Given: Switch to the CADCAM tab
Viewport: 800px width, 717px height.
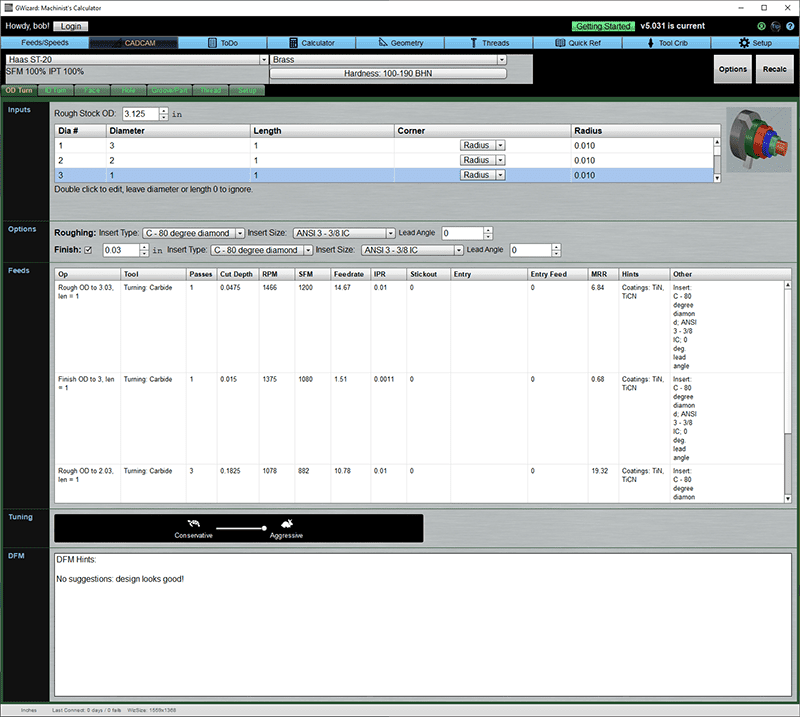Looking at the screenshot, I should 140,42.
